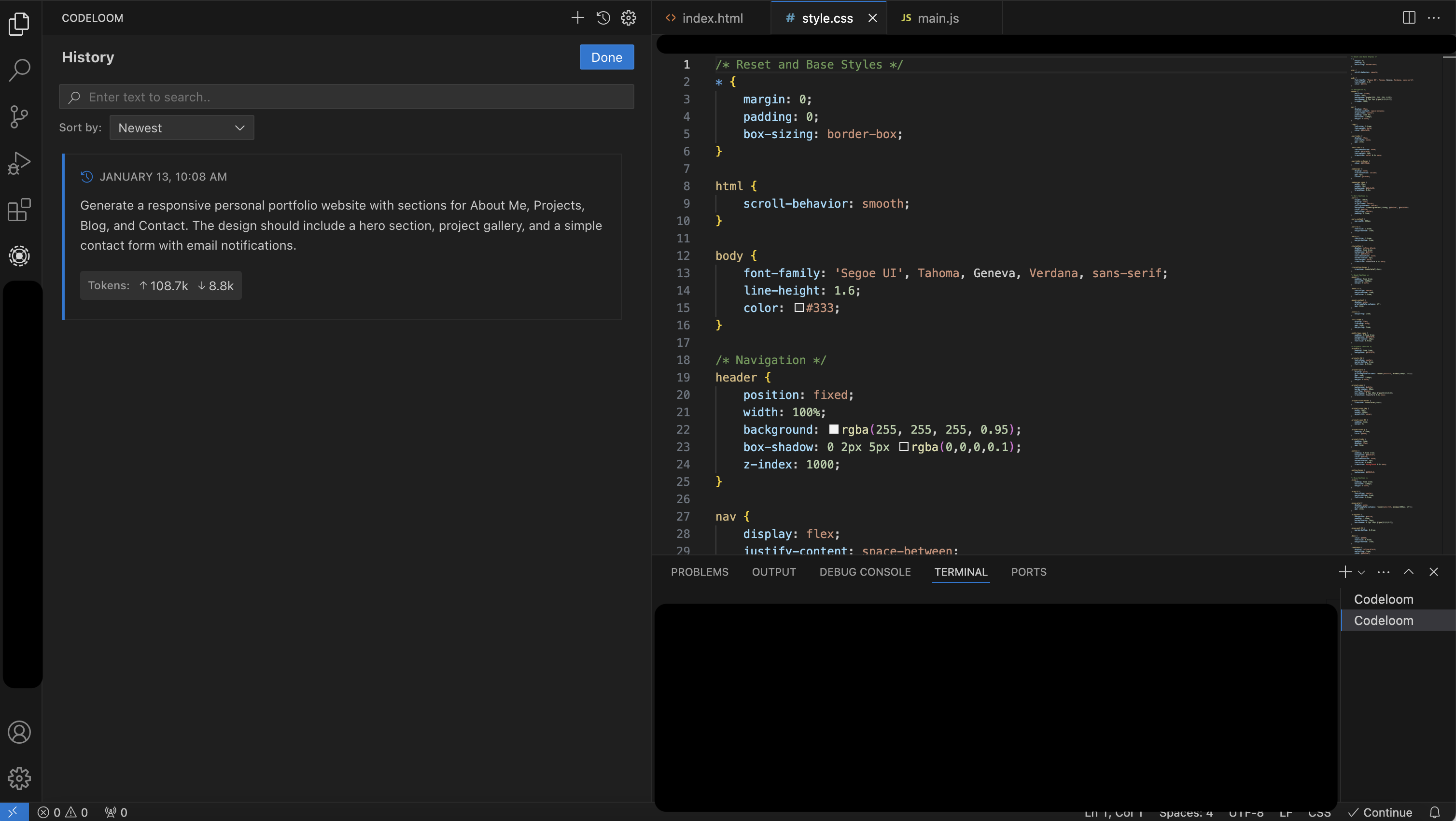Open the Explorer files icon
The height and width of the screenshot is (821, 1456).
pos(19,23)
